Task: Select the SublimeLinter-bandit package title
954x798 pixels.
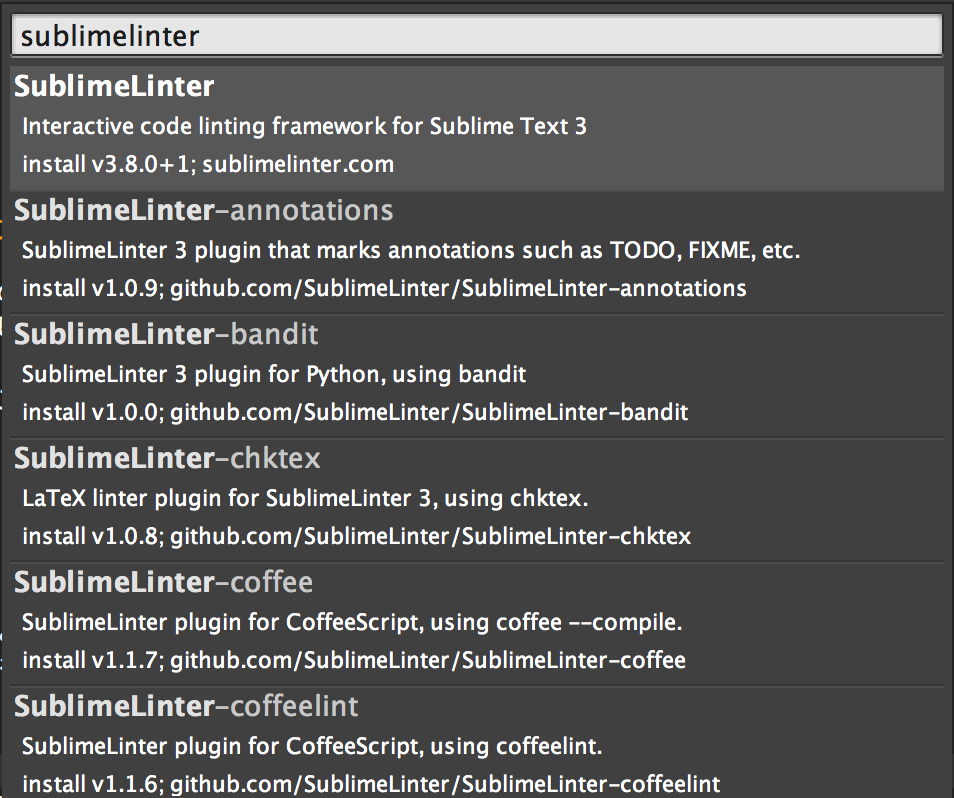Action: (166, 335)
